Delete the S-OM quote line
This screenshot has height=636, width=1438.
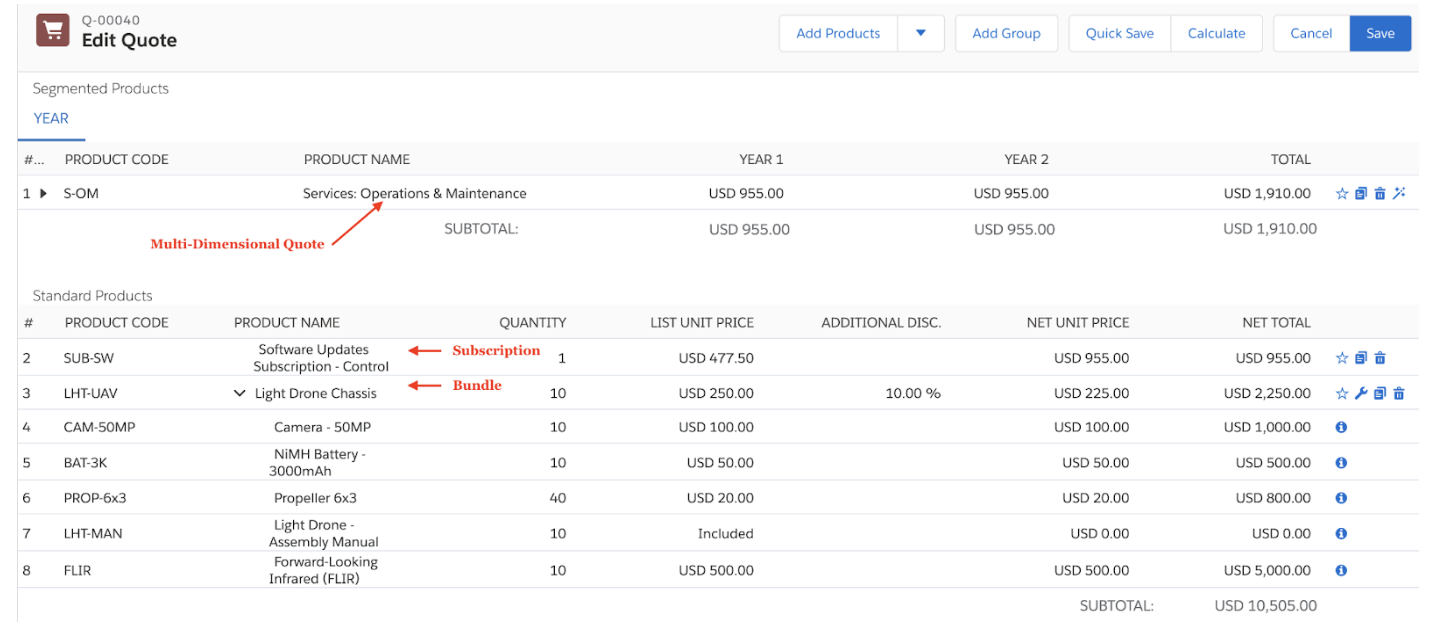(x=1380, y=194)
